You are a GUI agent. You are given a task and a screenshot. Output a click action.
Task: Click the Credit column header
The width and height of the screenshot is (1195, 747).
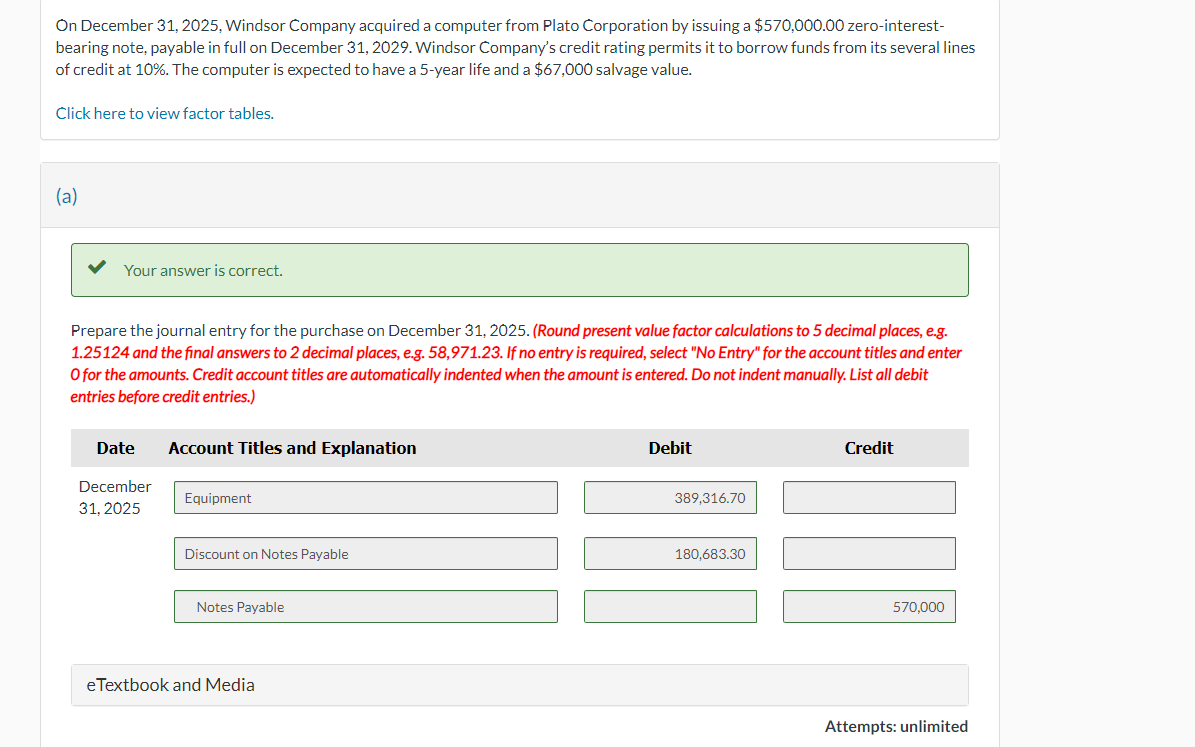869,448
